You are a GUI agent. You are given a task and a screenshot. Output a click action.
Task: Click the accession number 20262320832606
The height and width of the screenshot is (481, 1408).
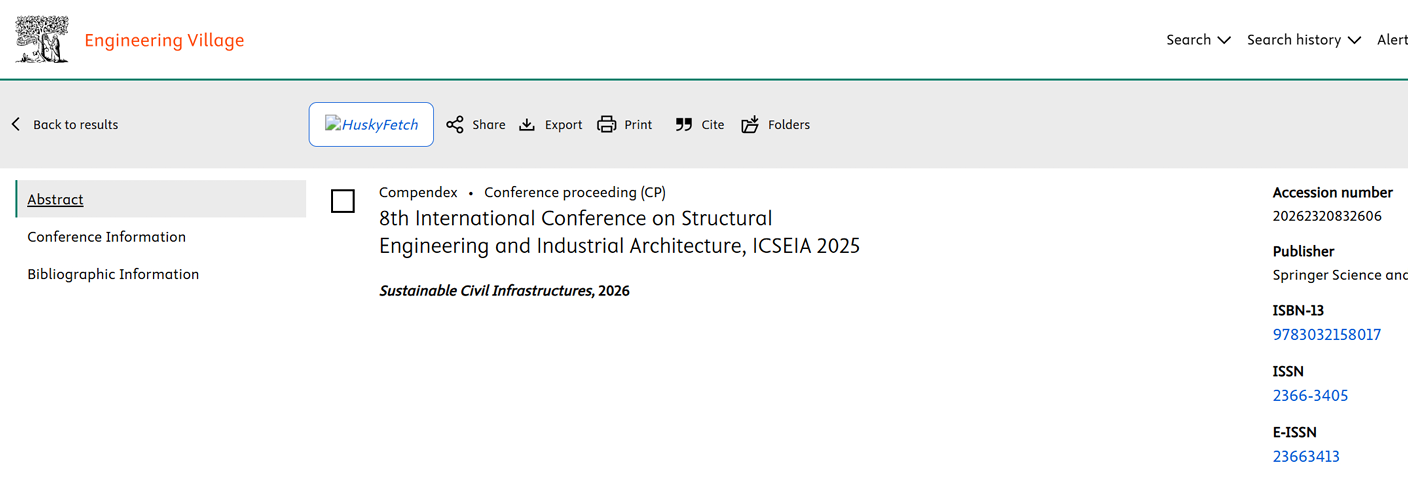[x=1327, y=216]
